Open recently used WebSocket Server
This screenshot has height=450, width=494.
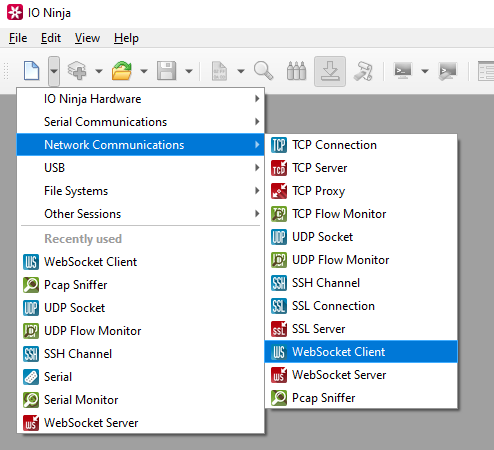point(141,423)
